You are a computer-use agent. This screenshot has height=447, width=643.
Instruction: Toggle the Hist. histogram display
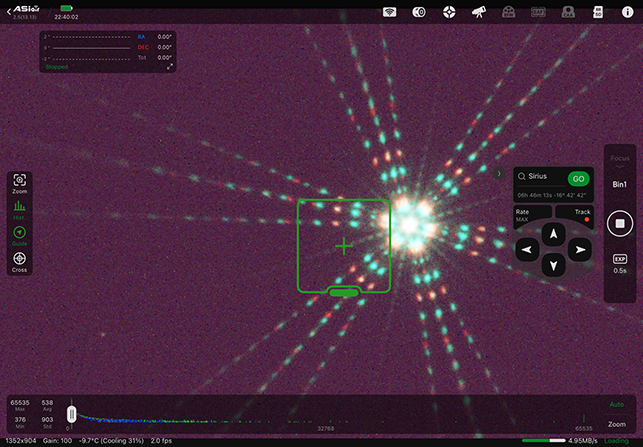click(19, 209)
